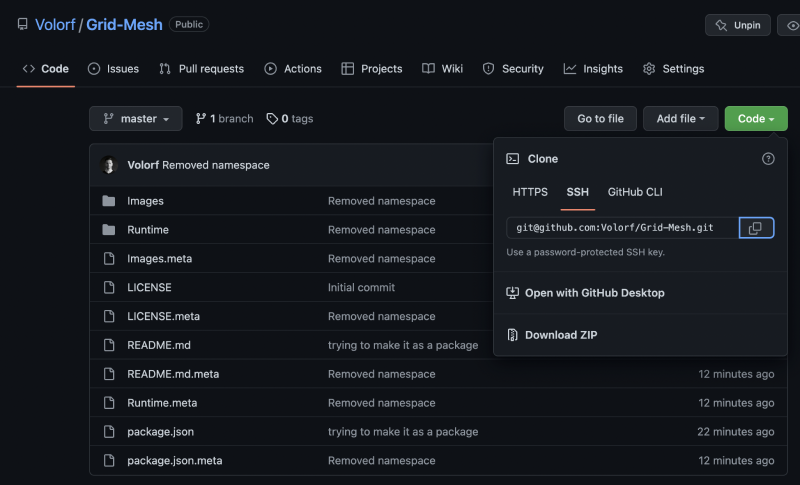Click the branch icon next to 1 branch

click(x=201, y=119)
